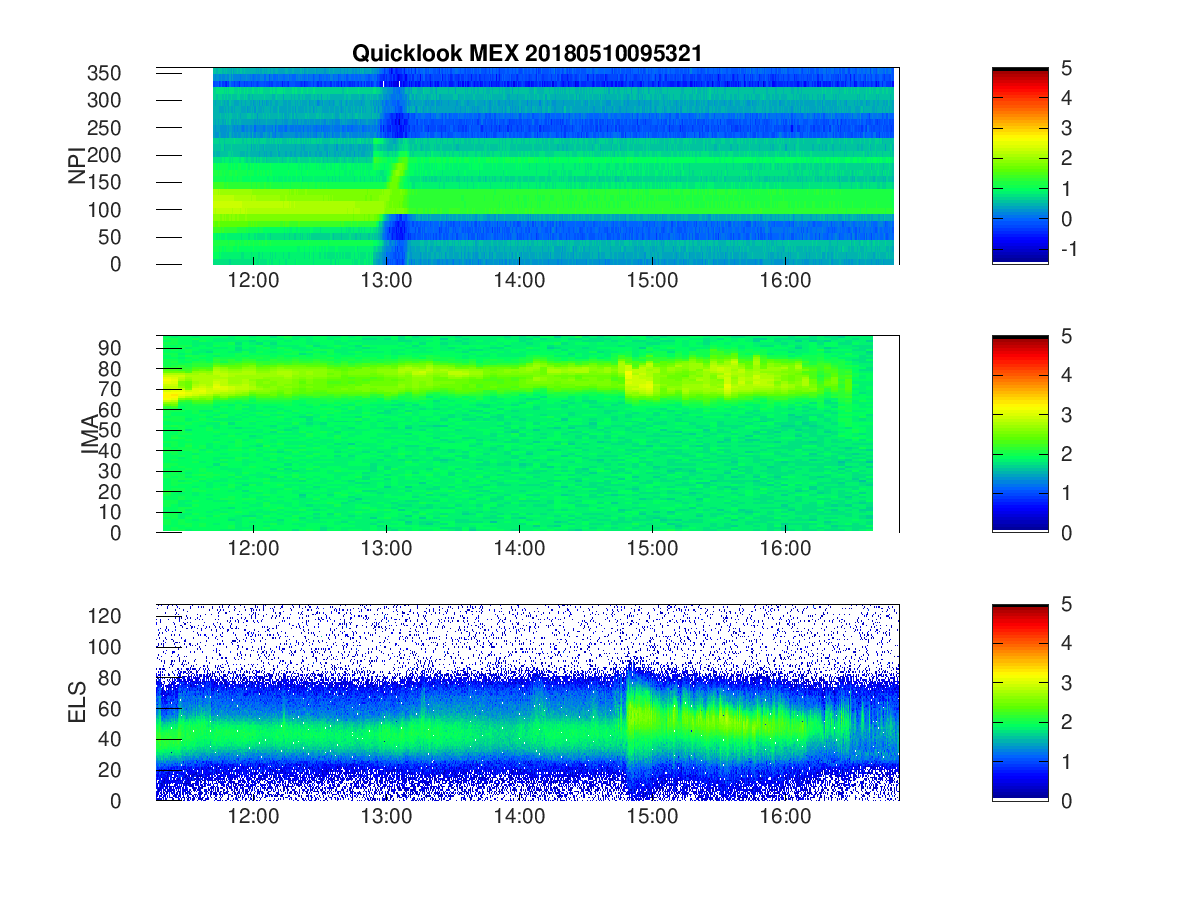Click the 12:00 label under ELS panel

click(254, 819)
